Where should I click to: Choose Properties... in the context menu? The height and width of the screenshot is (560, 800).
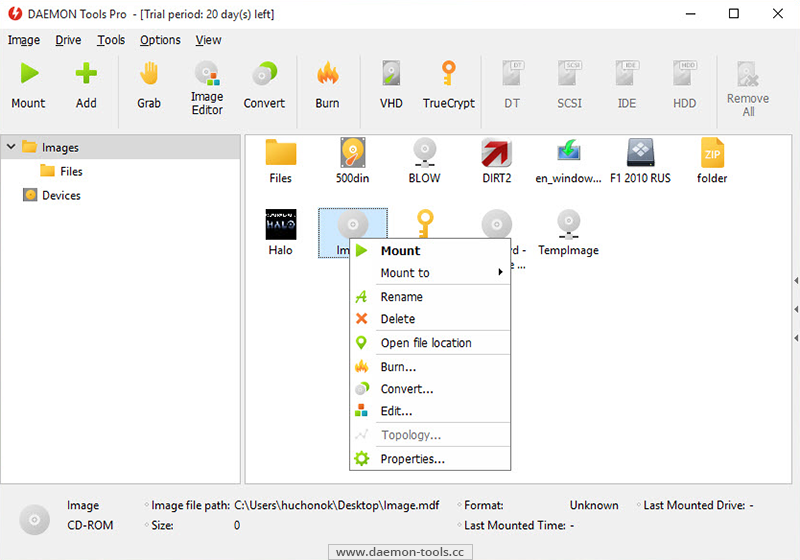pos(430,459)
